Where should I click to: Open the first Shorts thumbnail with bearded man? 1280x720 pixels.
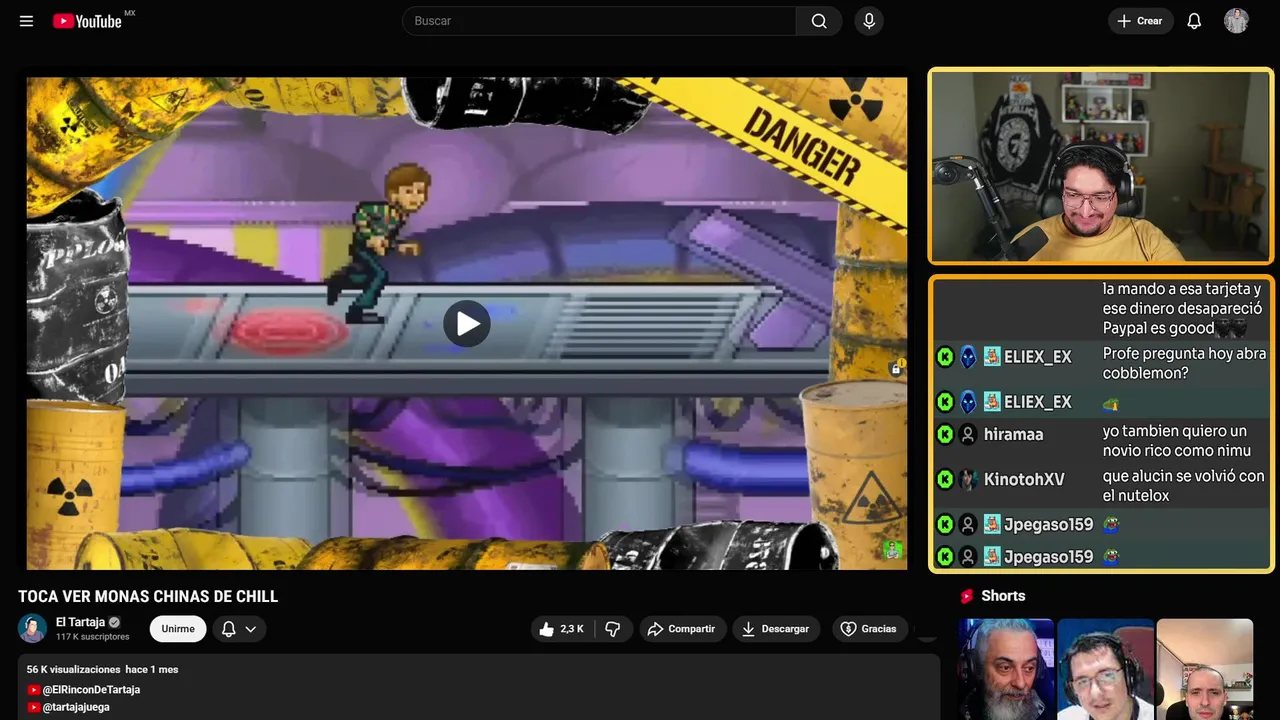[x=1005, y=669]
